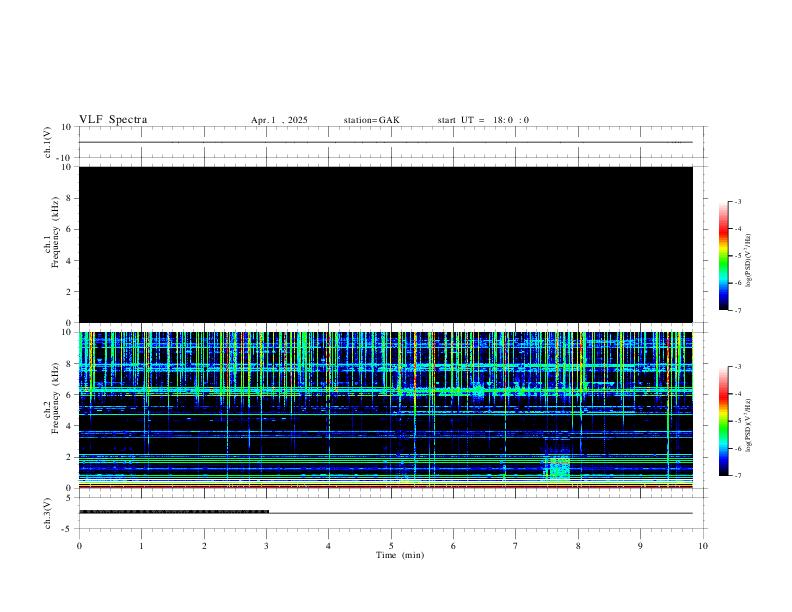Click time axis tick label 3

[x=266, y=546]
